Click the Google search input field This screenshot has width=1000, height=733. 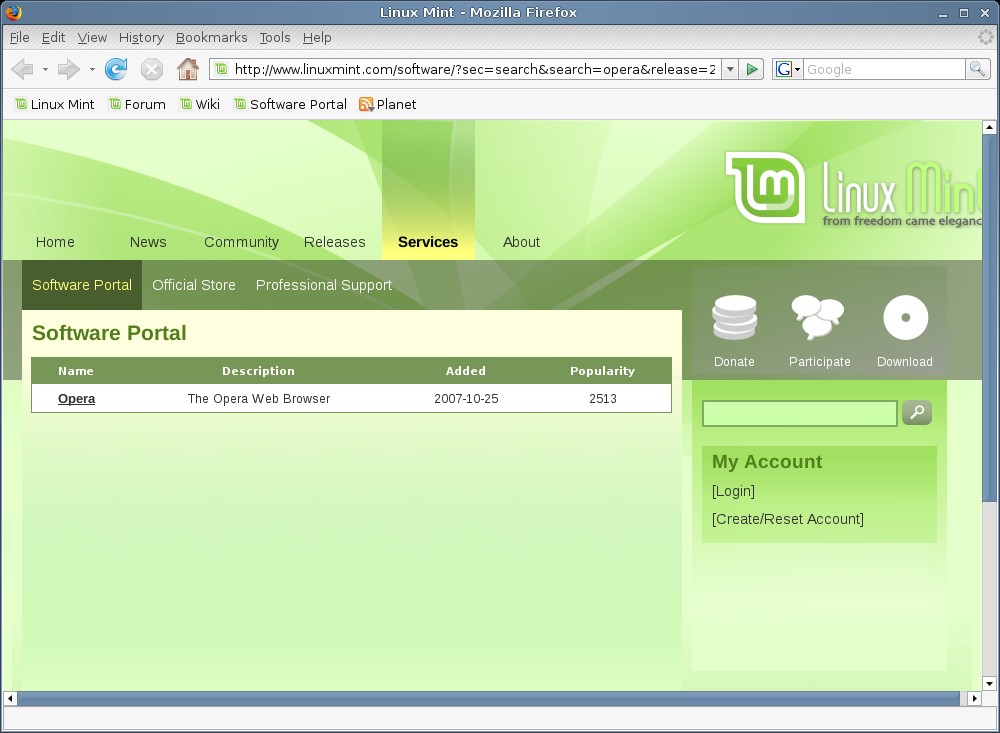pos(885,69)
